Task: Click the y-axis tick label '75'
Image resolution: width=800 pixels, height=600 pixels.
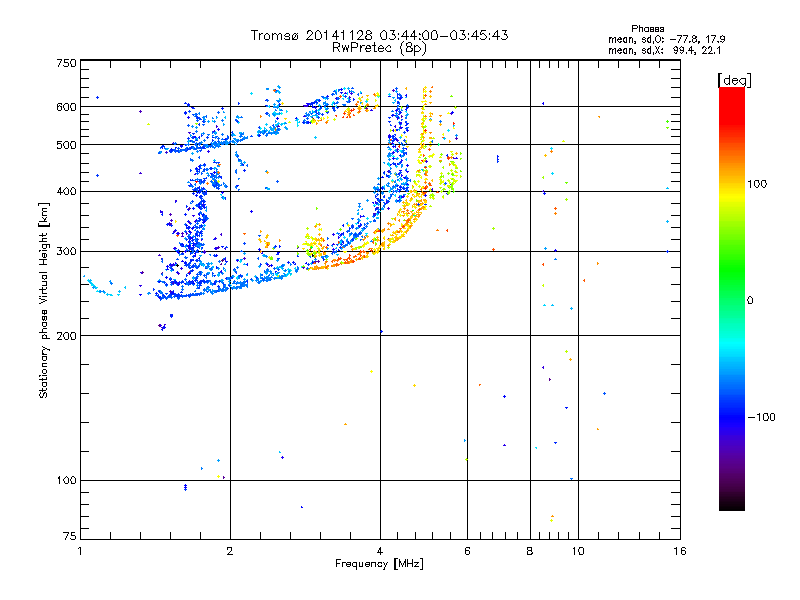Action: click(x=70, y=536)
